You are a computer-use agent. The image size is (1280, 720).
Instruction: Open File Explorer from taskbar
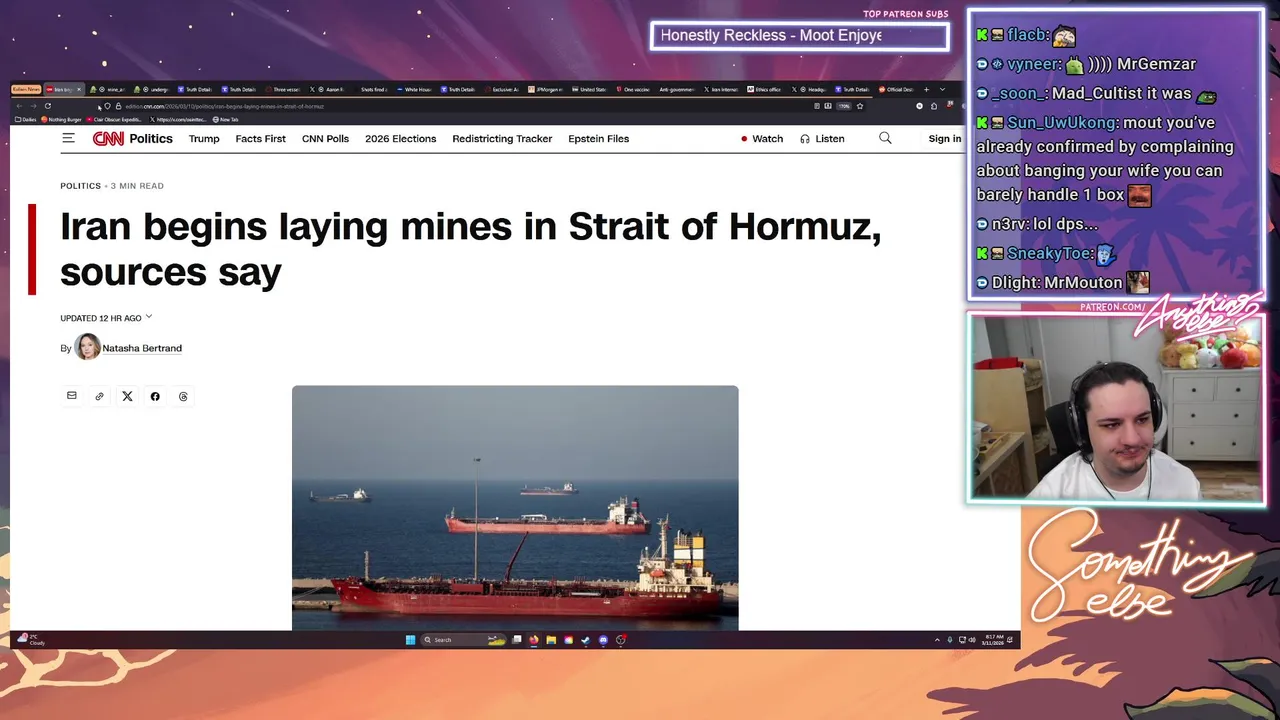551,640
